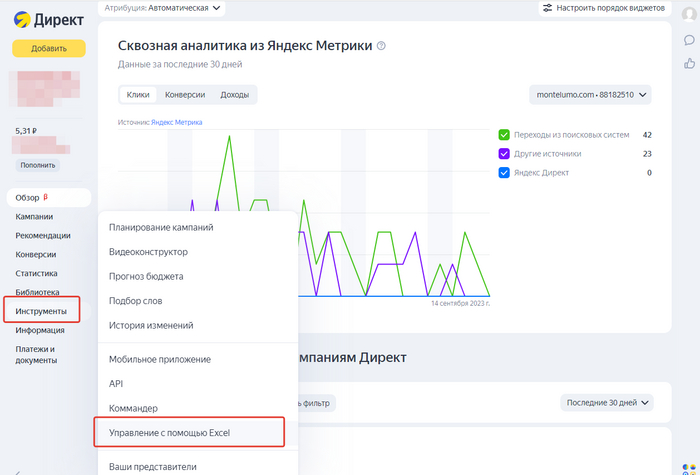Screen dimensions: 700x475
Task: Collapse the sidebar using the bottom-left arrow
Action: pos(17,470)
